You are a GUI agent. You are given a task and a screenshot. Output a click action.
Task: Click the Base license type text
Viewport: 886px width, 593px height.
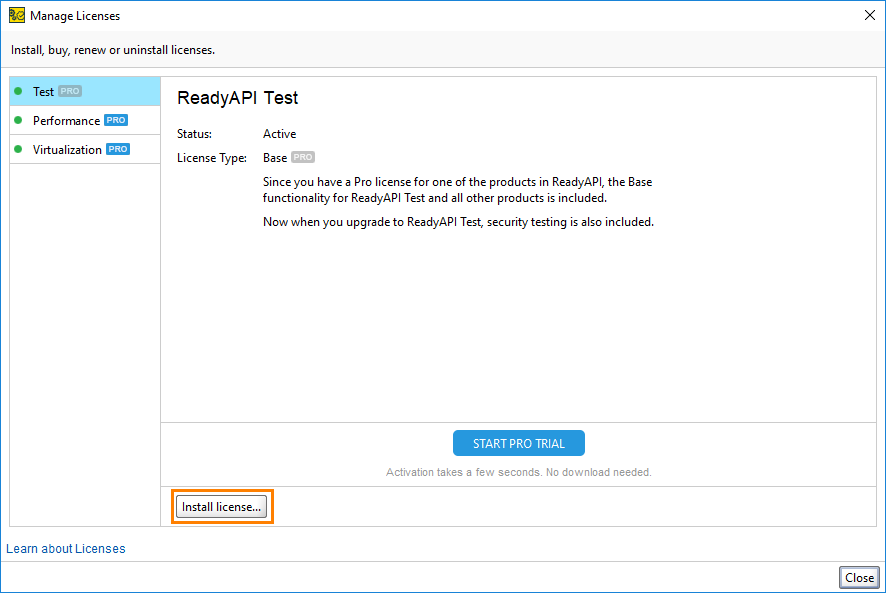click(275, 158)
